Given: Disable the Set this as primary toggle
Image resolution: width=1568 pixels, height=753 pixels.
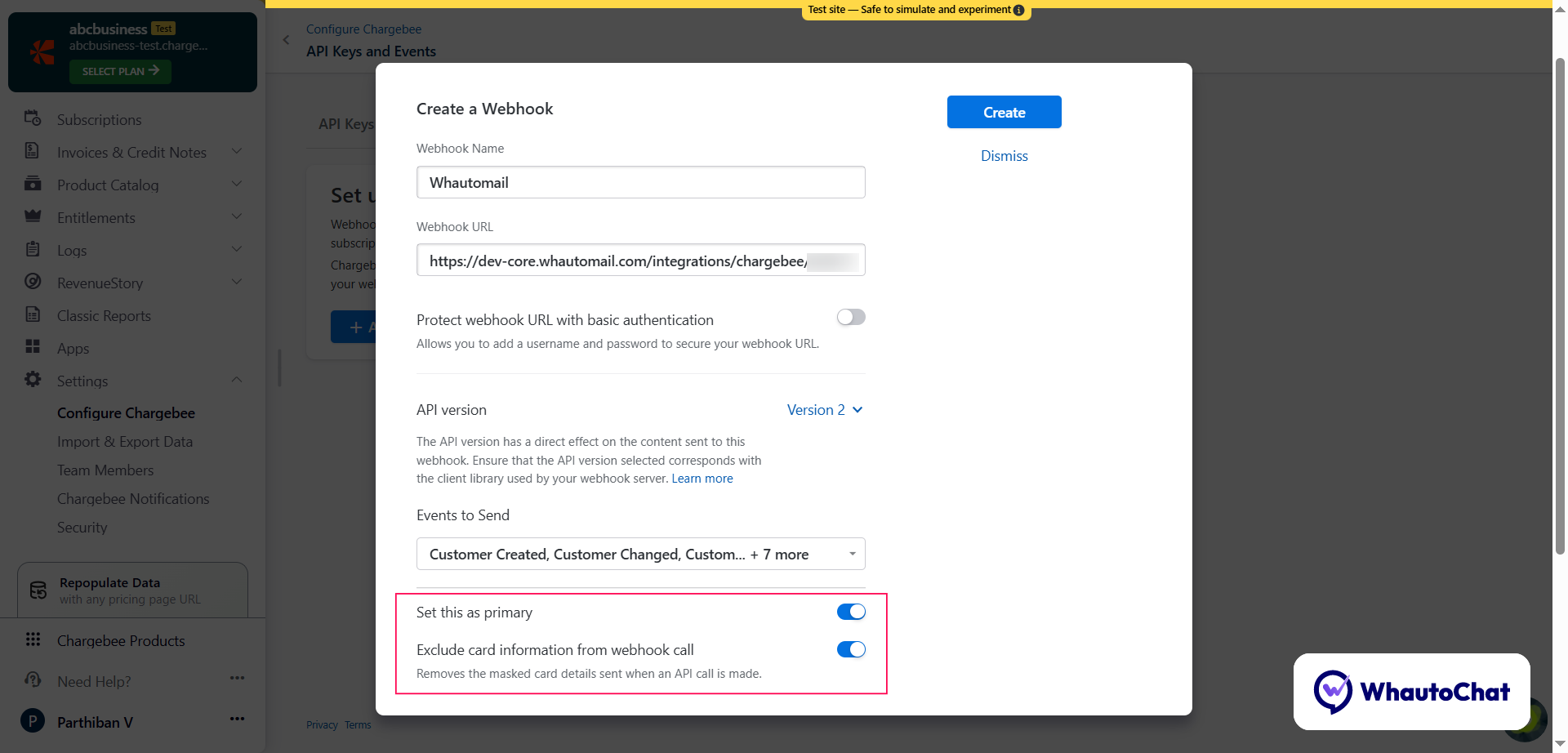Looking at the screenshot, I should [x=850, y=611].
